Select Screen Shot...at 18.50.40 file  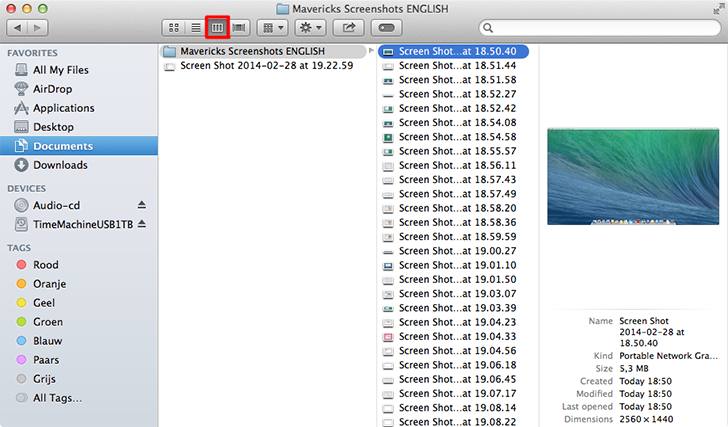pos(453,51)
